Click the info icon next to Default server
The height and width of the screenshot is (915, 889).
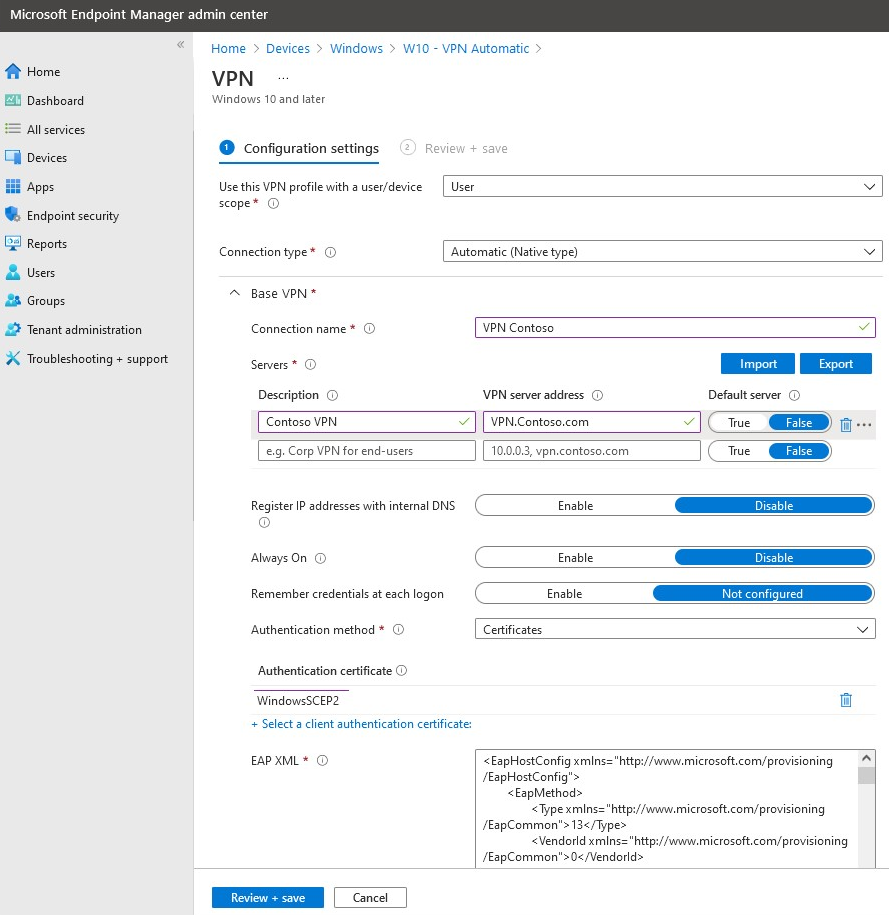[x=794, y=395]
